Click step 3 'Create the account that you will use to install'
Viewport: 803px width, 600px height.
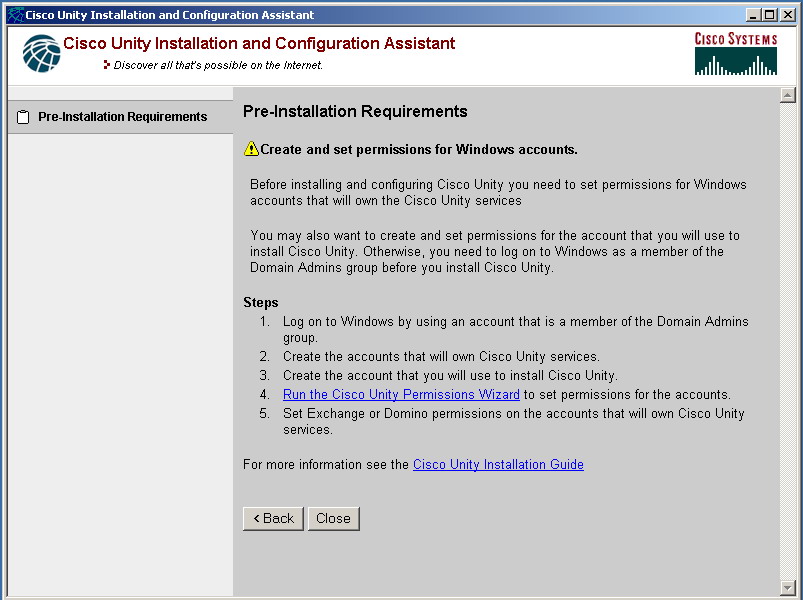click(450, 376)
